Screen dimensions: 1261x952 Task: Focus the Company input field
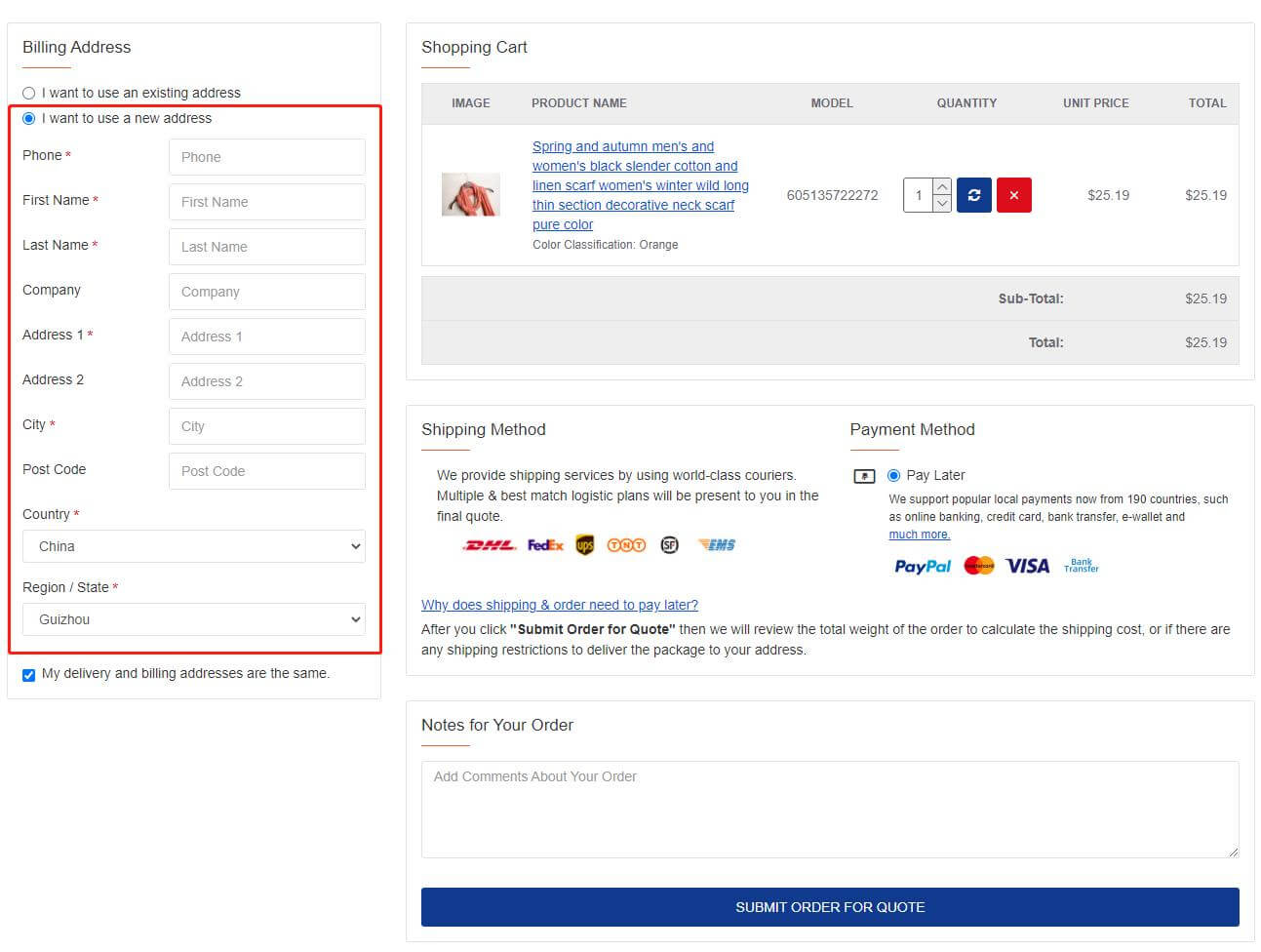(267, 292)
